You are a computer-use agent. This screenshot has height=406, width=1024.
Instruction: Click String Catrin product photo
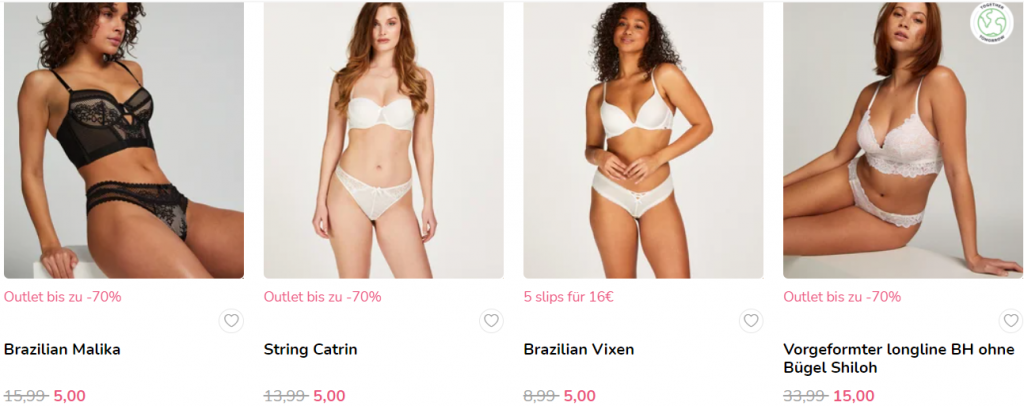pos(383,140)
